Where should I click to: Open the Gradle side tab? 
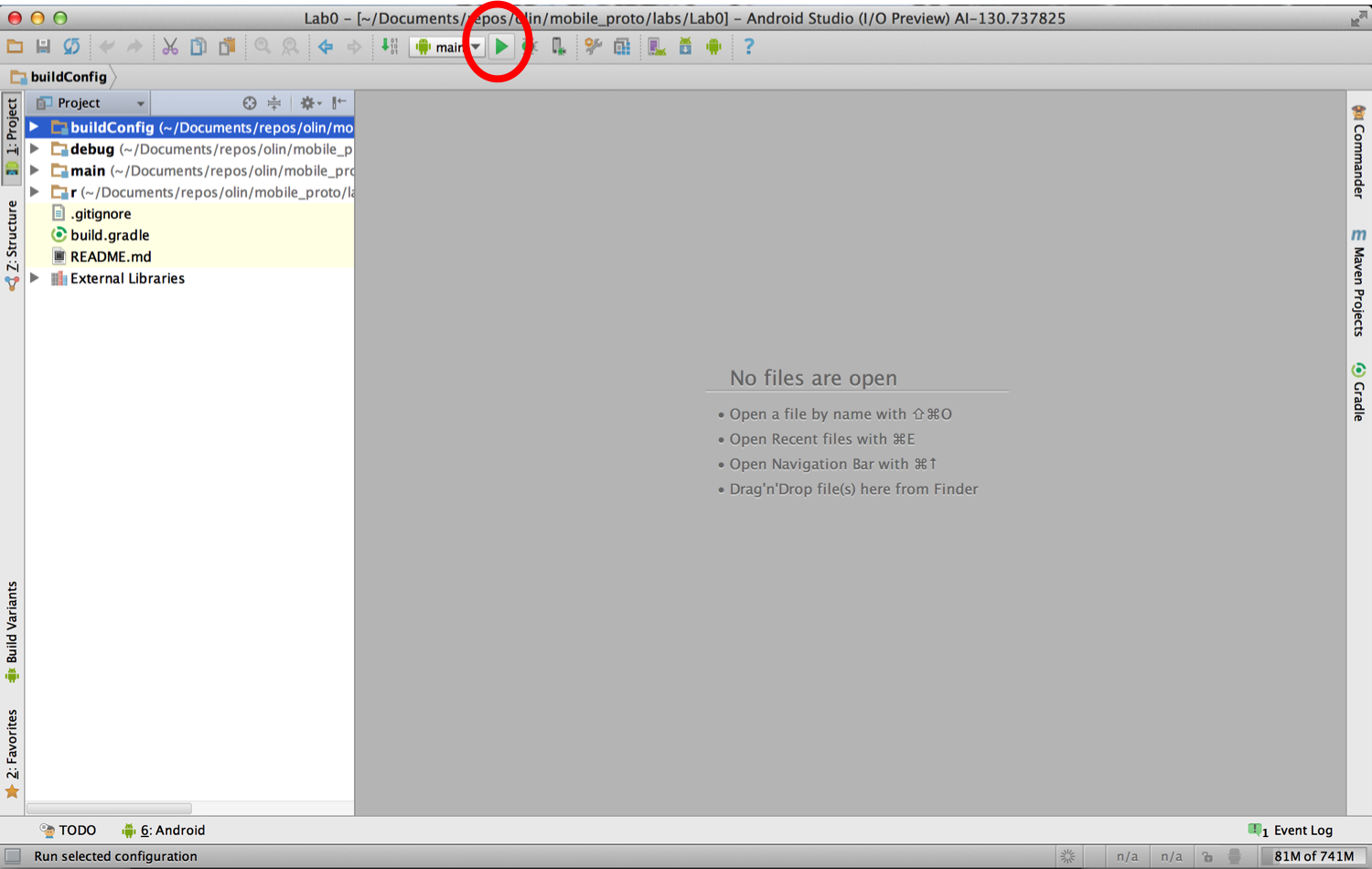tap(1358, 392)
